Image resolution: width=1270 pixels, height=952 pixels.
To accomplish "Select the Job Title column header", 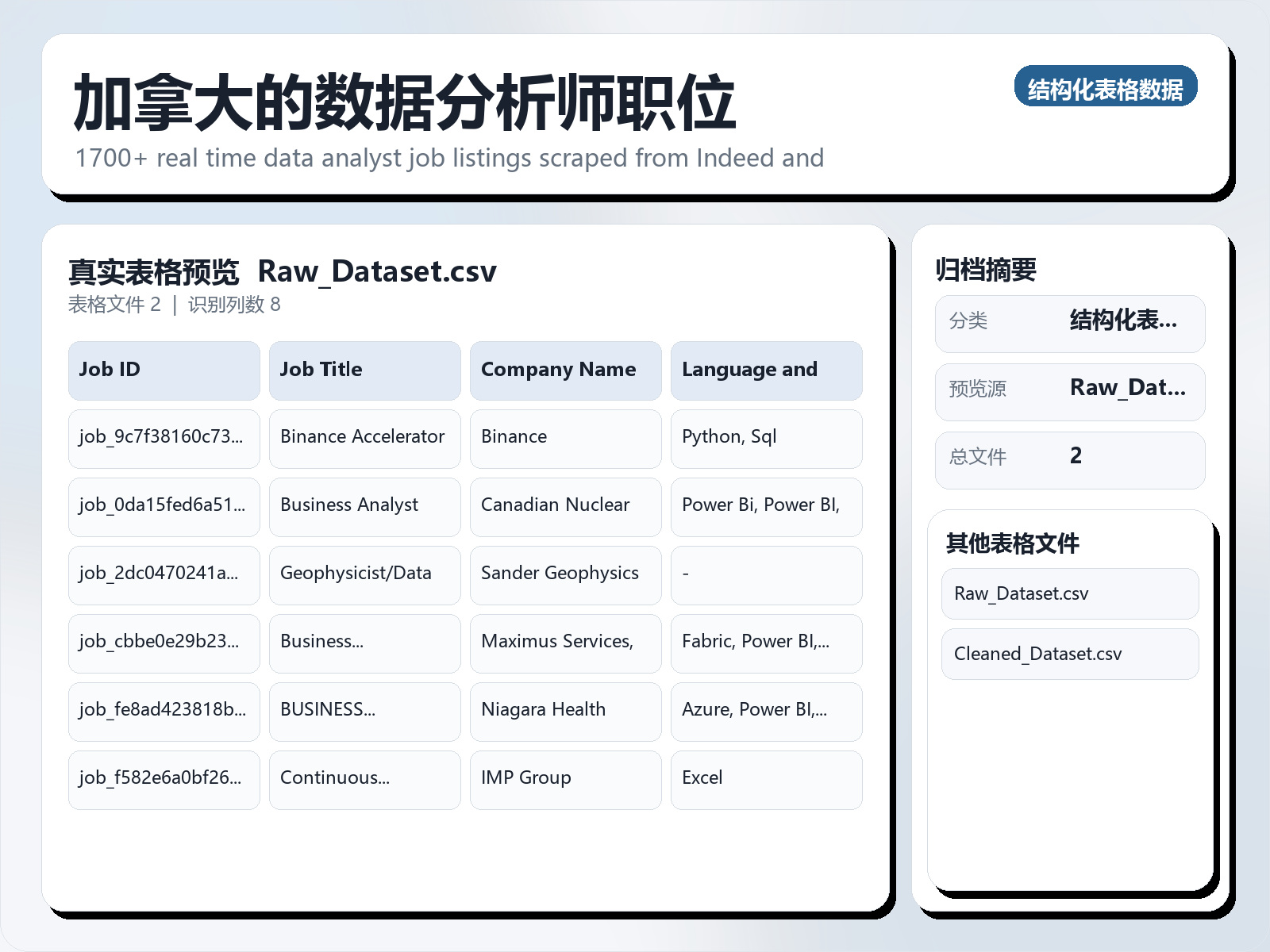I will [364, 370].
